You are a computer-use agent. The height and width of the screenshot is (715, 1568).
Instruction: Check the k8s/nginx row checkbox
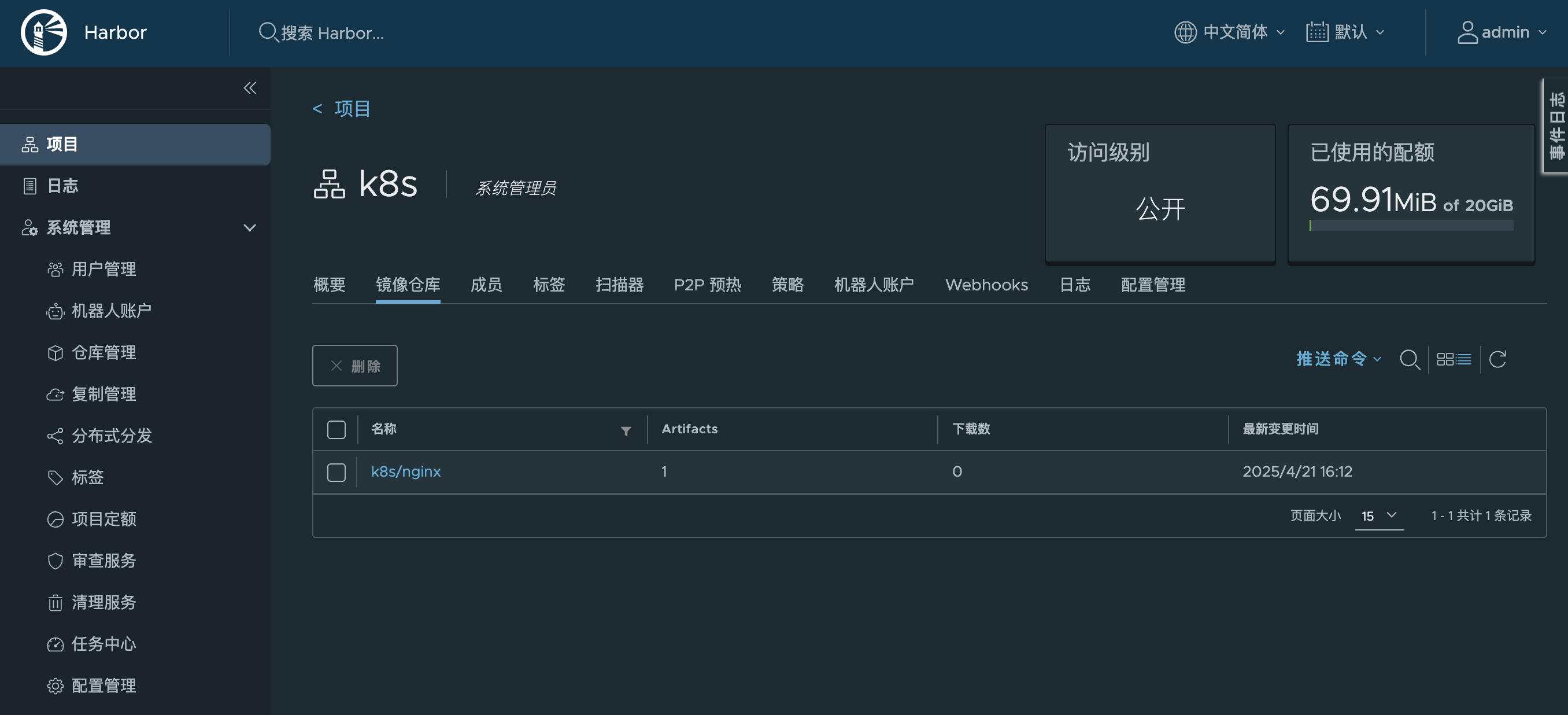tap(336, 473)
